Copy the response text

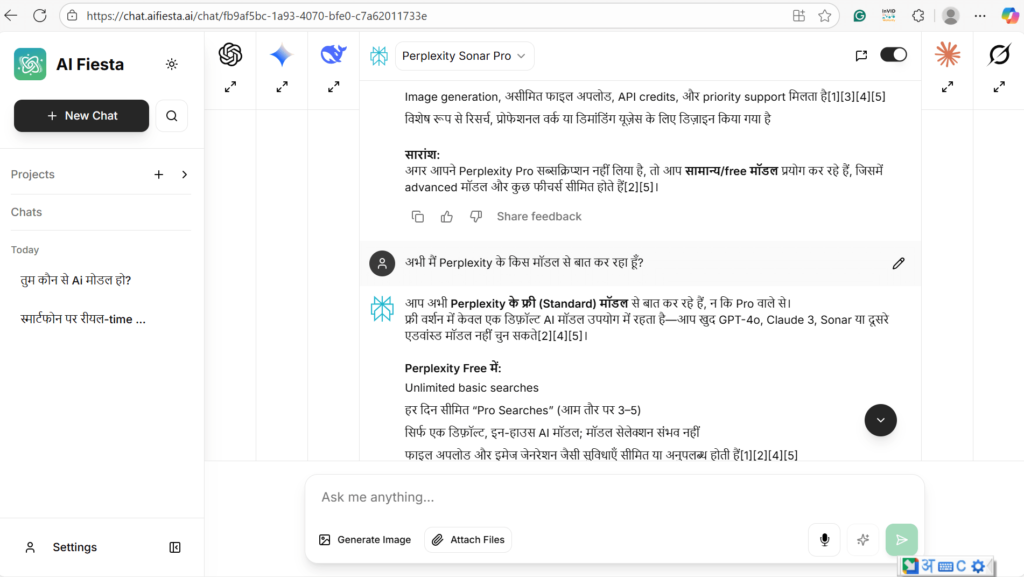click(x=418, y=217)
